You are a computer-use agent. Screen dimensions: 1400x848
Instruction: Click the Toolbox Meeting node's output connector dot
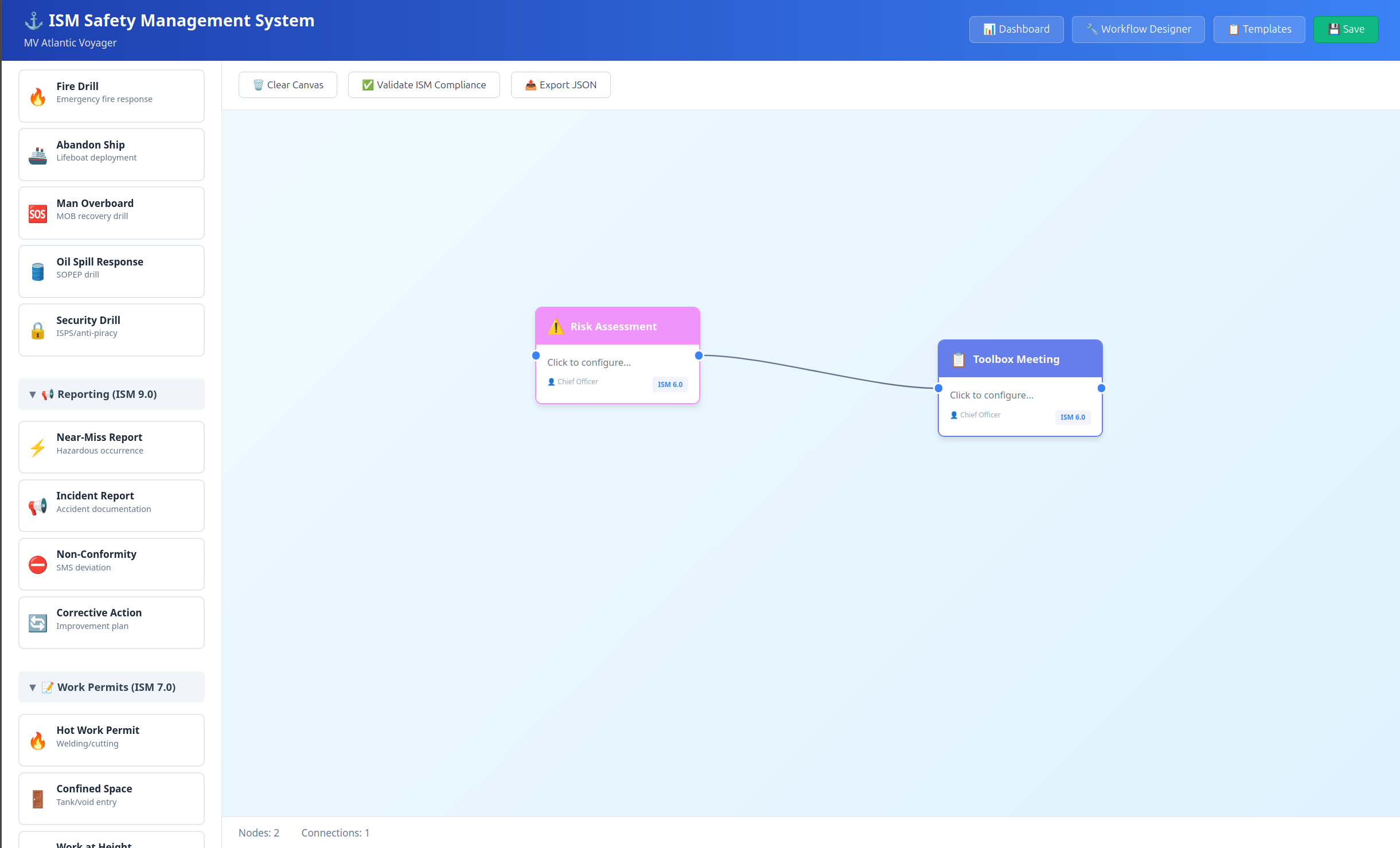click(x=1101, y=389)
